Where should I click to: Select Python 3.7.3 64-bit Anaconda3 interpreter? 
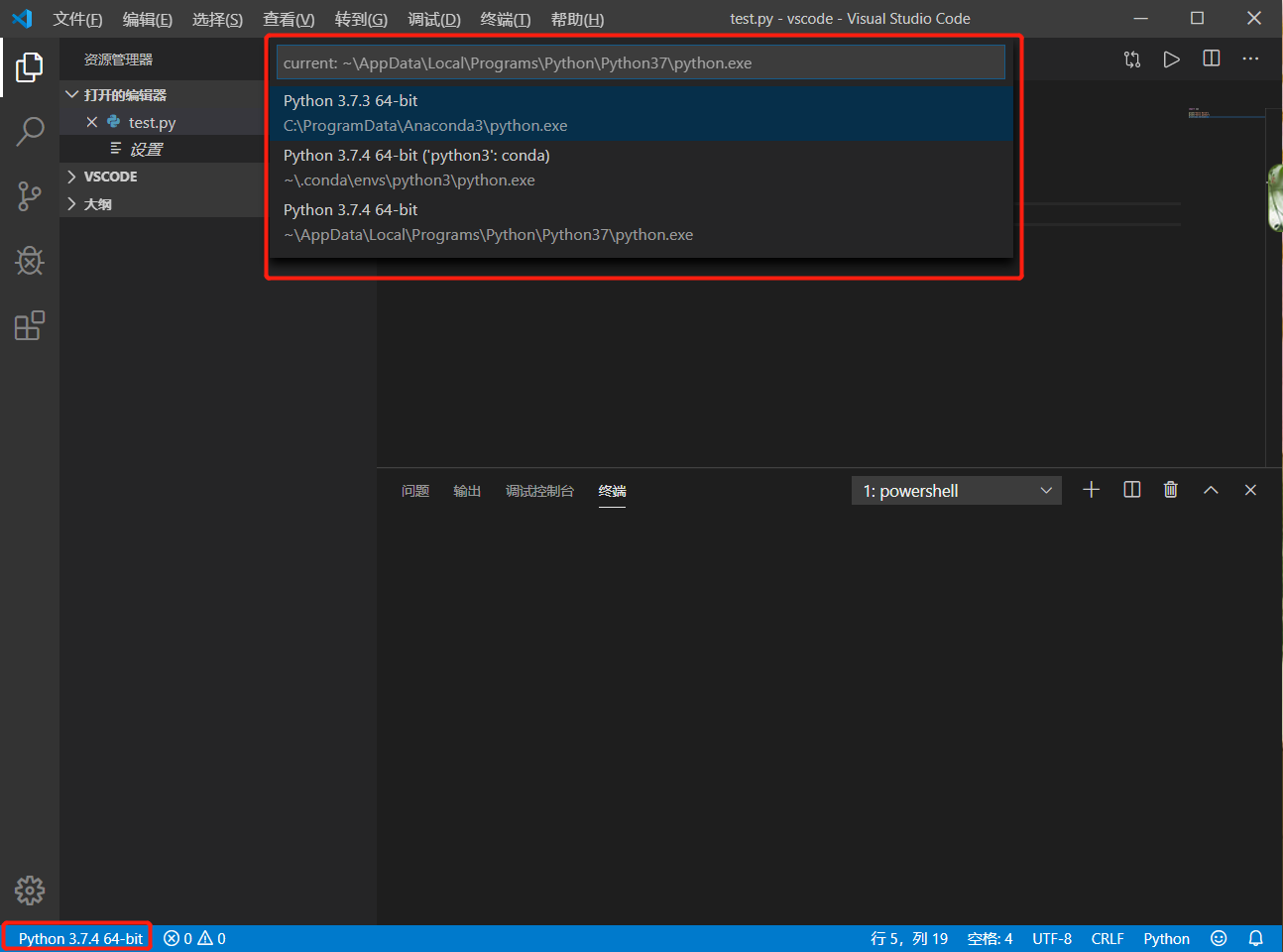[641, 113]
